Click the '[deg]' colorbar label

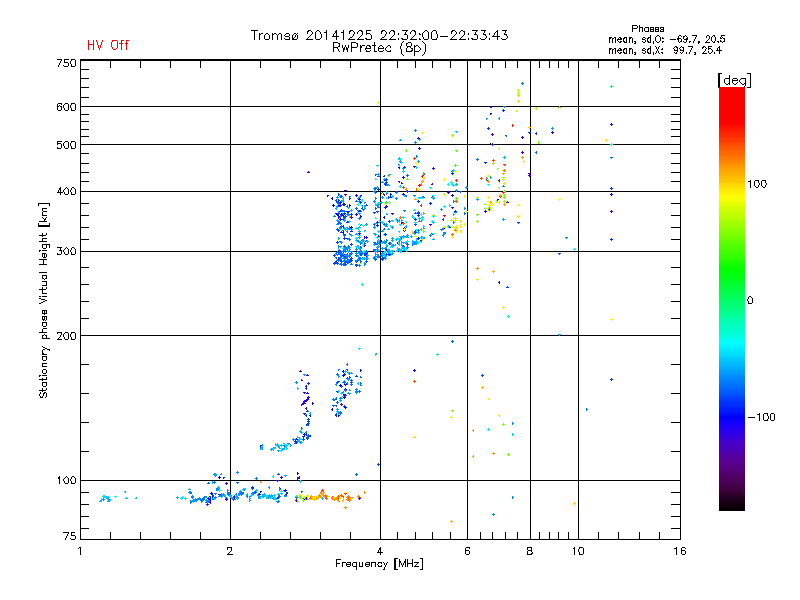point(734,80)
